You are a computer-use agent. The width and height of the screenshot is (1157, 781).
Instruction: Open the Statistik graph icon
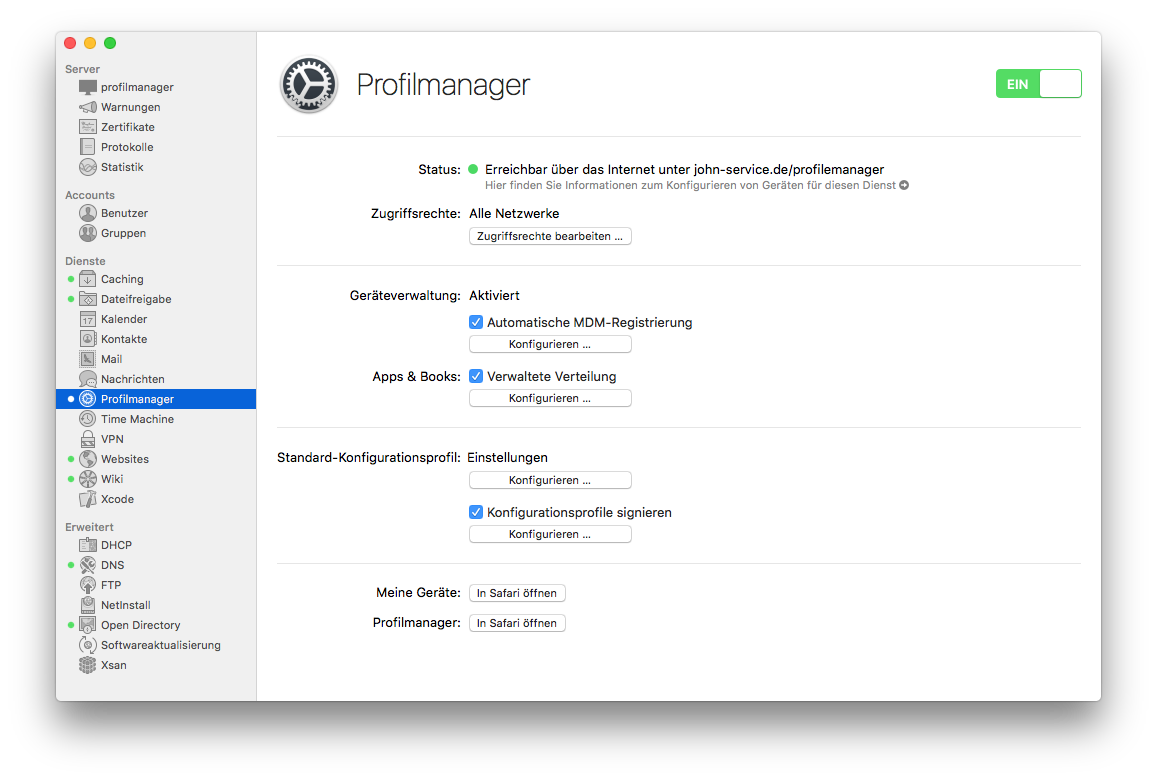coord(88,167)
